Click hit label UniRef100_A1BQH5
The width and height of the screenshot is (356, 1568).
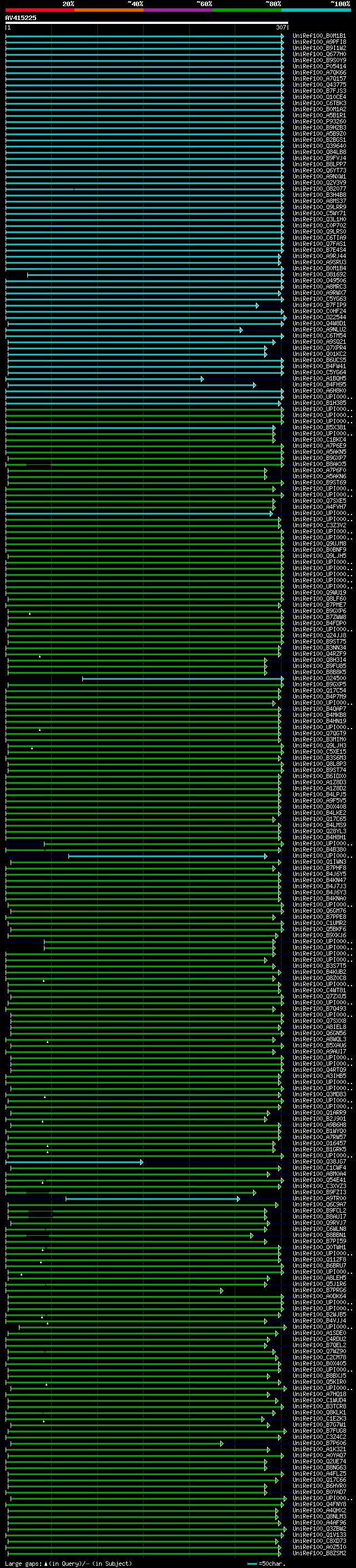(319, 379)
